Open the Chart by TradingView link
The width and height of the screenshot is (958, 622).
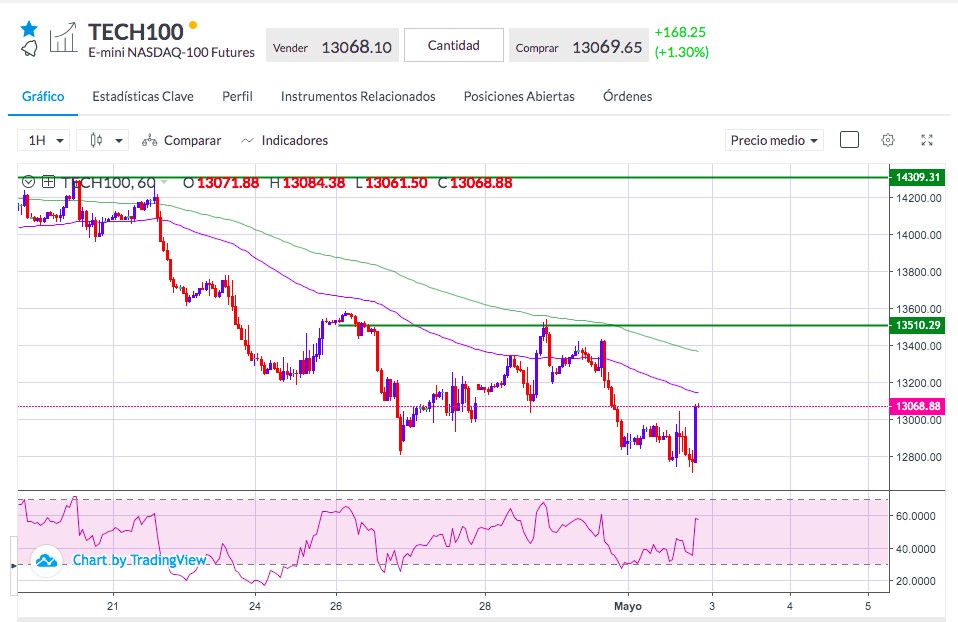click(x=139, y=560)
